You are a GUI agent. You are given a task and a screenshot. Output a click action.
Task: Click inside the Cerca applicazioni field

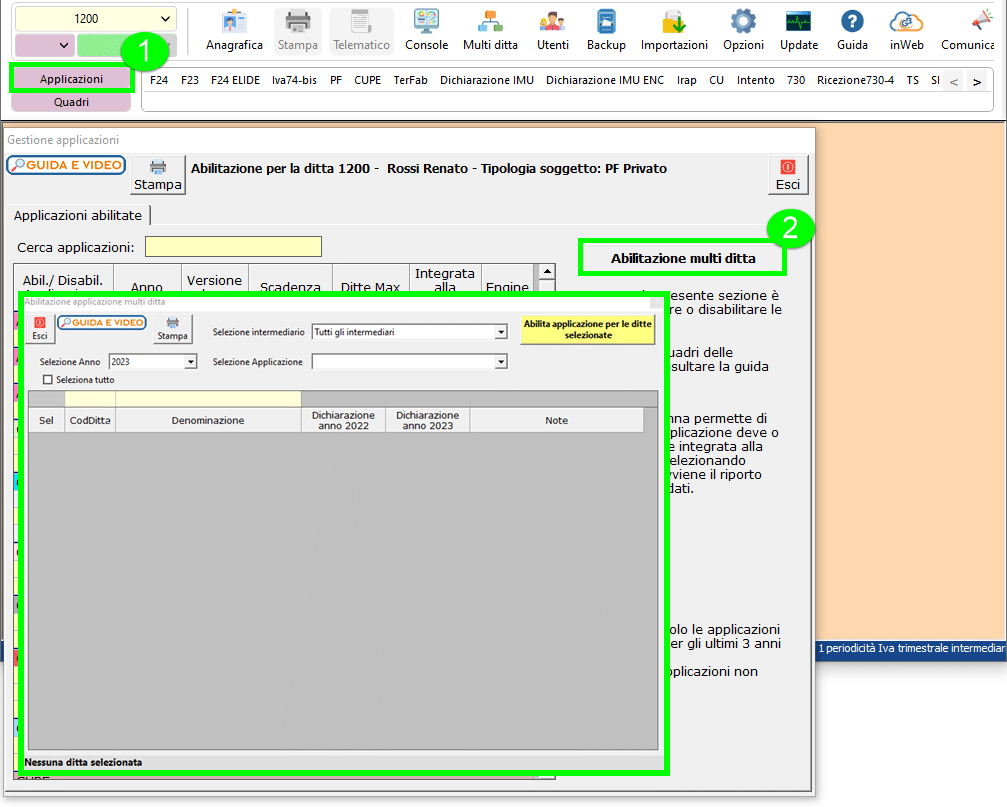(233, 246)
